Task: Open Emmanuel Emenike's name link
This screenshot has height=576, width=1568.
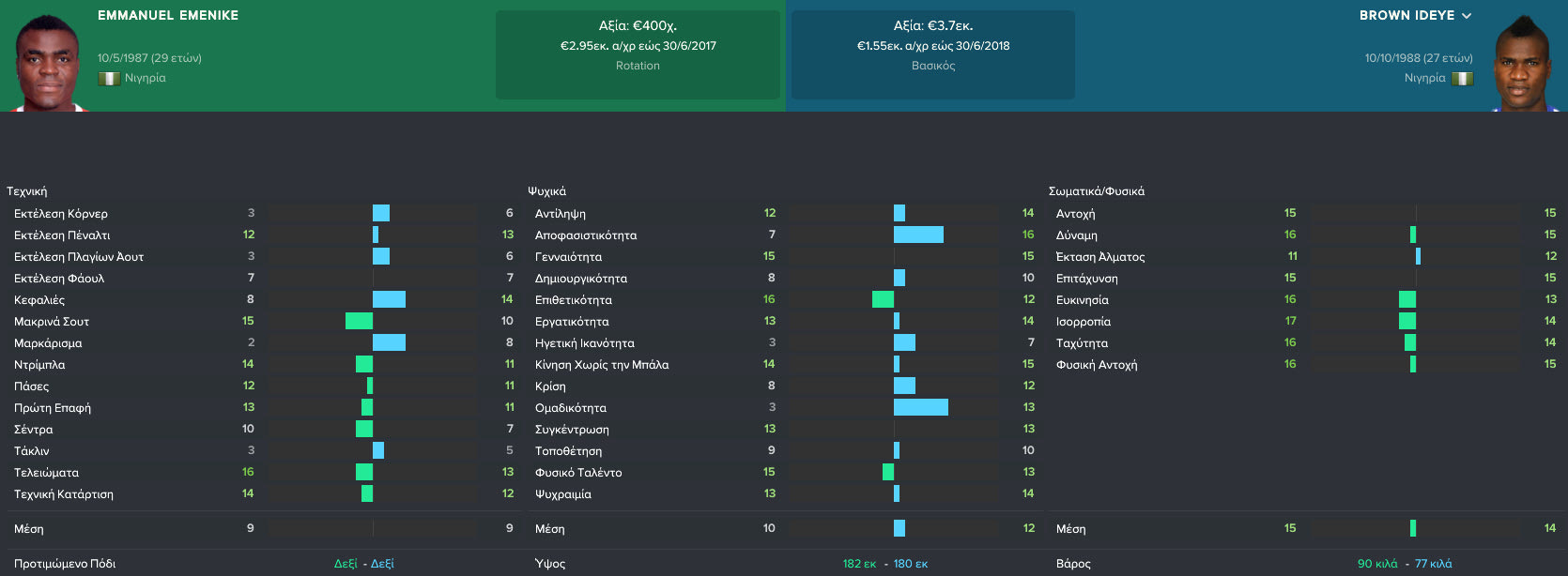Action: (168, 16)
